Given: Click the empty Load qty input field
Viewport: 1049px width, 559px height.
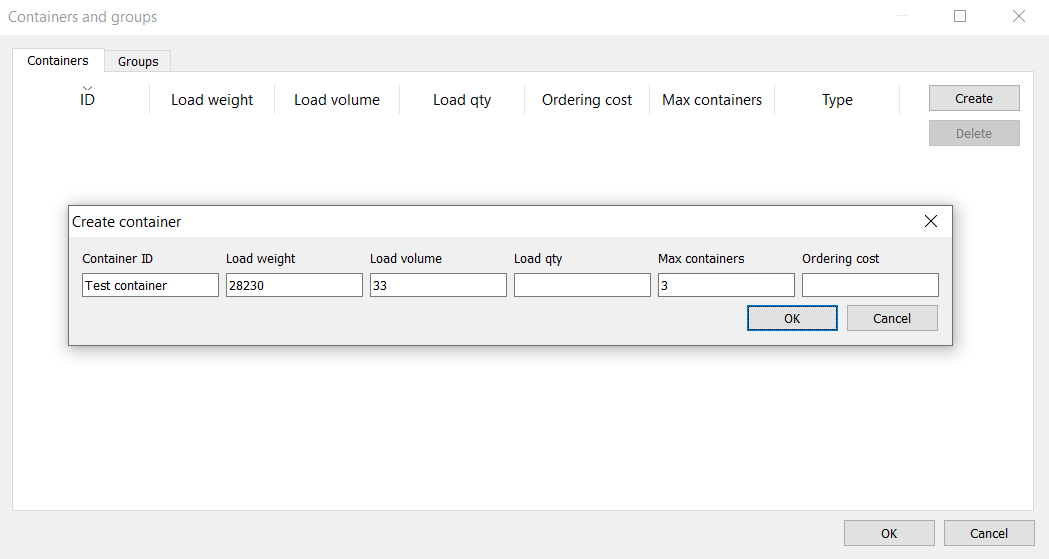Looking at the screenshot, I should coord(582,286).
